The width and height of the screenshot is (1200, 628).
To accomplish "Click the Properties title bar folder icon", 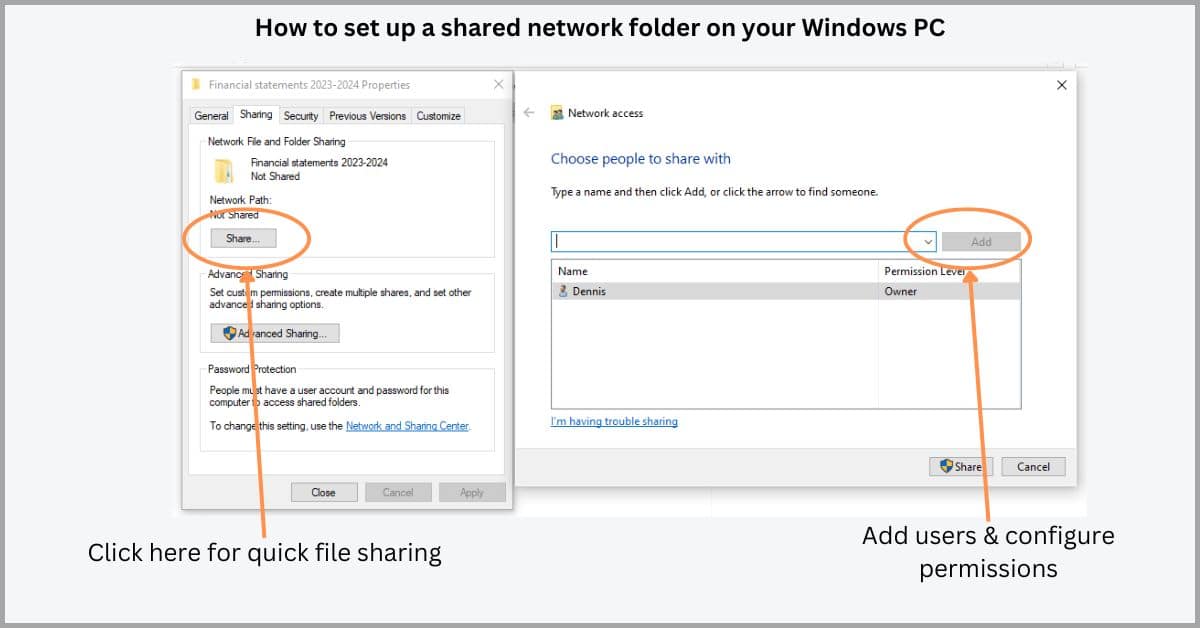I will (196, 85).
